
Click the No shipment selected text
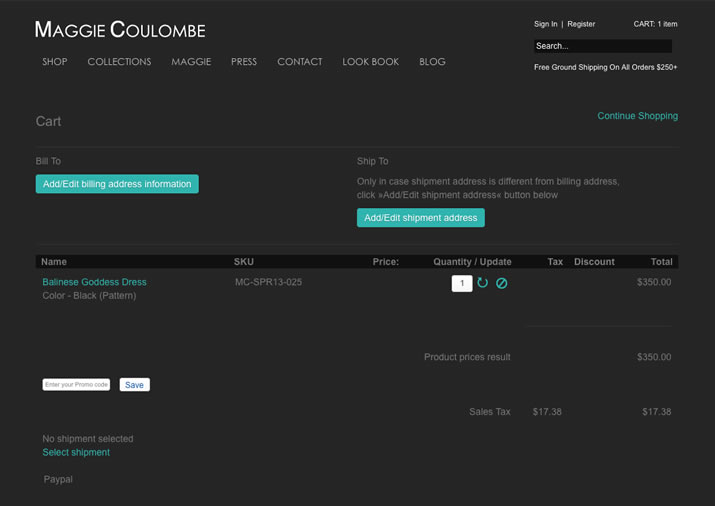coord(88,439)
